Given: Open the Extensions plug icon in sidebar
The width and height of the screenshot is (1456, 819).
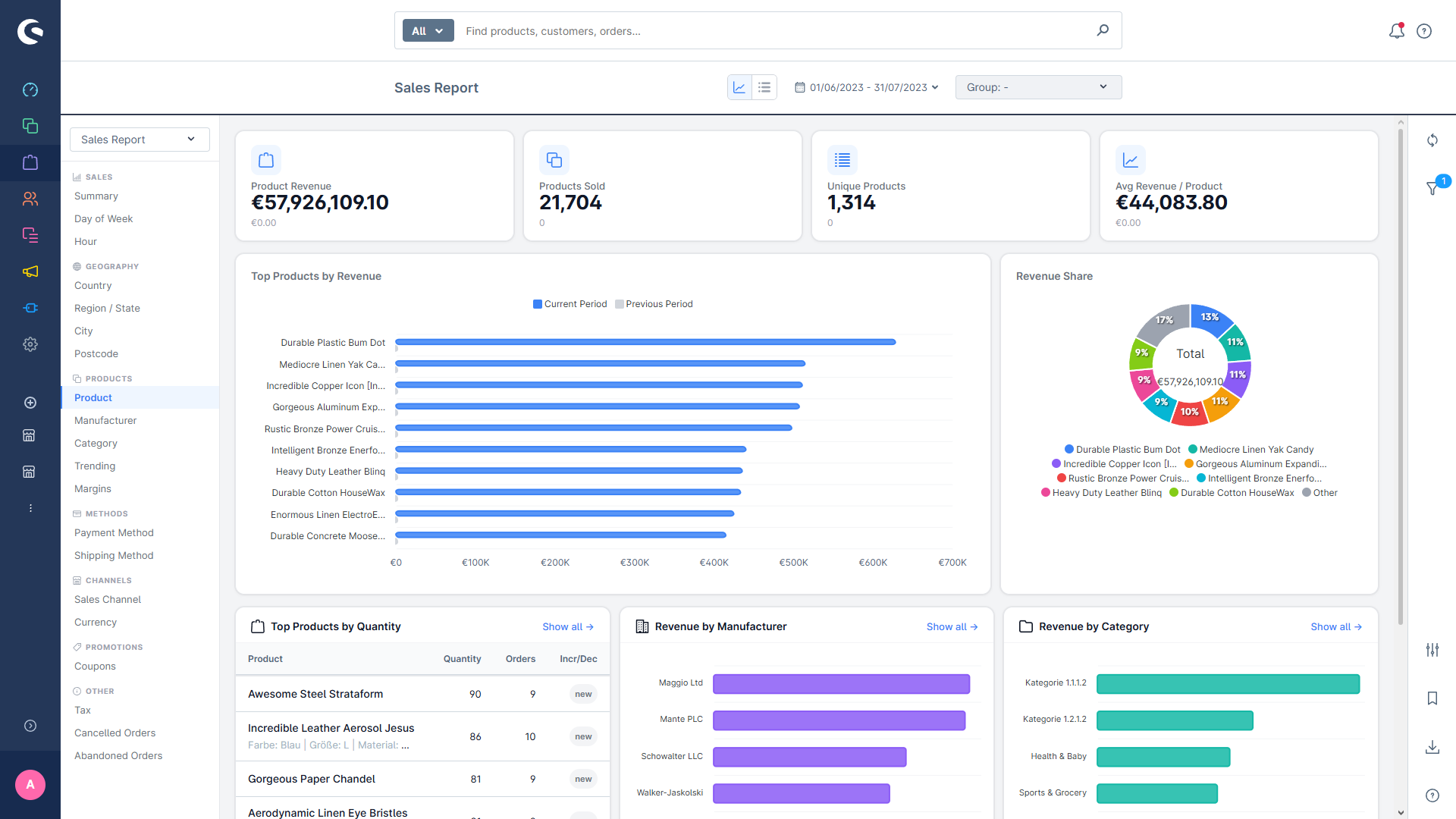Looking at the screenshot, I should click(30, 308).
